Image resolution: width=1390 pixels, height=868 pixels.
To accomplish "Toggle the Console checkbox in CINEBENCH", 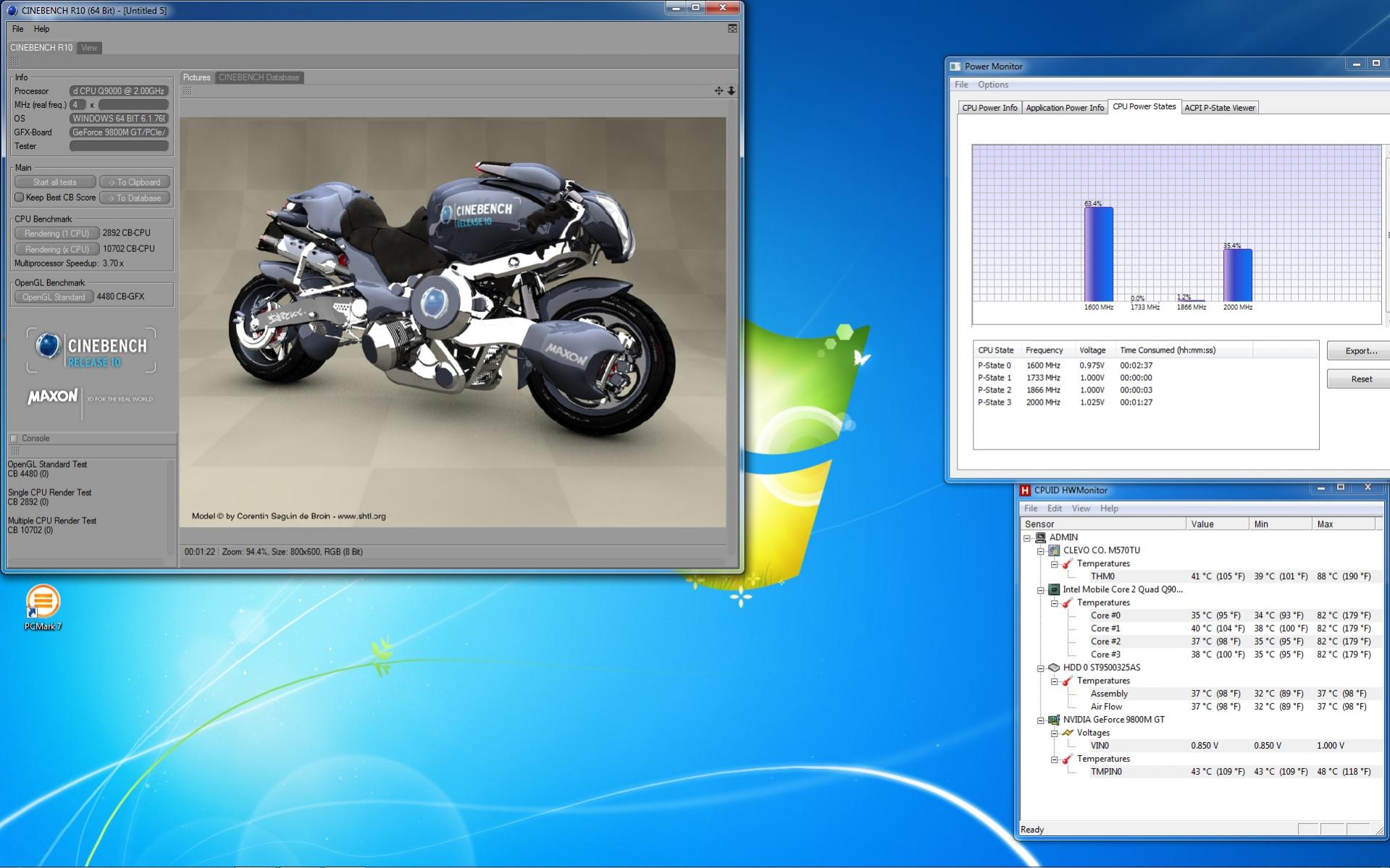I will (14, 439).
